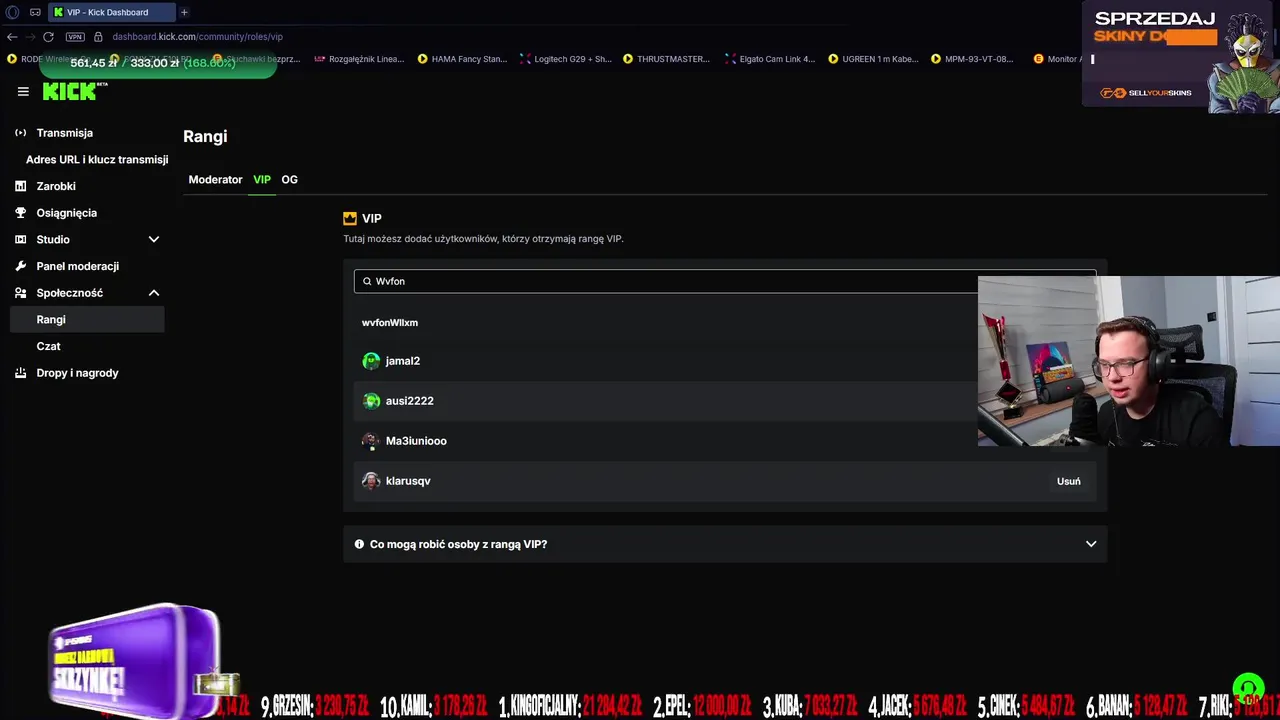Click Studio monitor icon
Viewport: 1280px width, 720px height.
pyautogui.click(x=21, y=240)
